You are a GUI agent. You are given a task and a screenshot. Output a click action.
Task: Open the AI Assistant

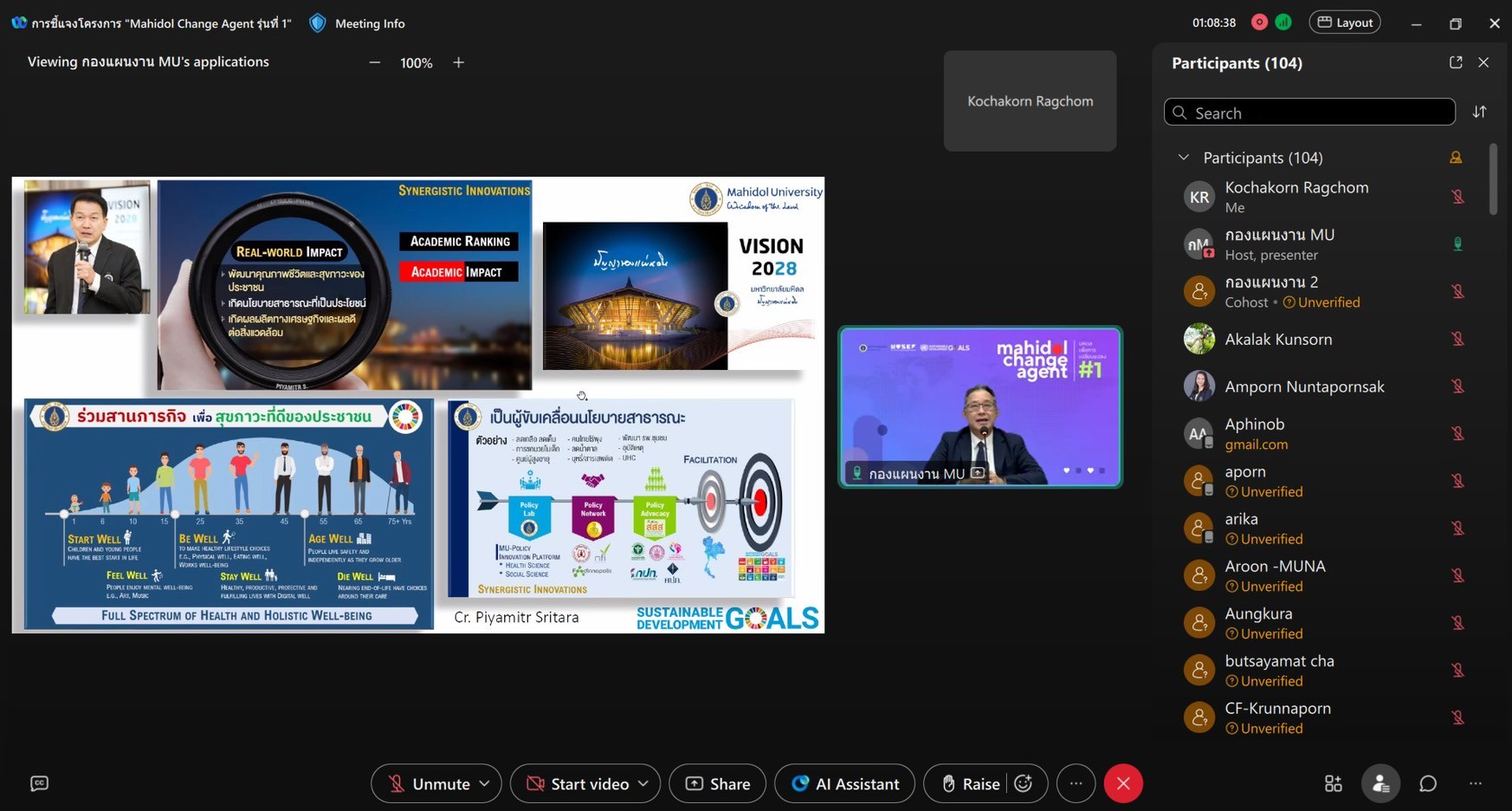(x=844, y=783)
